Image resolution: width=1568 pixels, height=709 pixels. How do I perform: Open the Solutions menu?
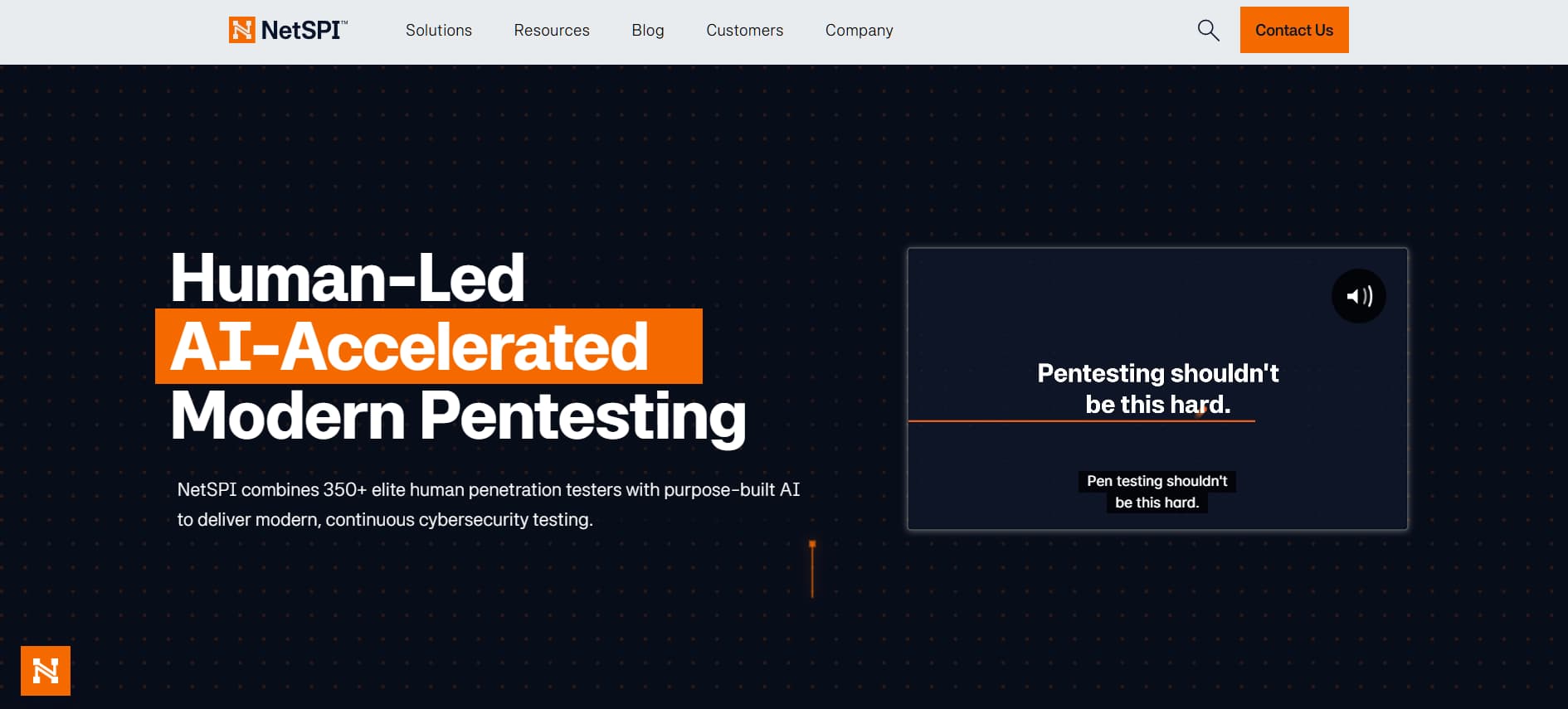tap(439, 30)
